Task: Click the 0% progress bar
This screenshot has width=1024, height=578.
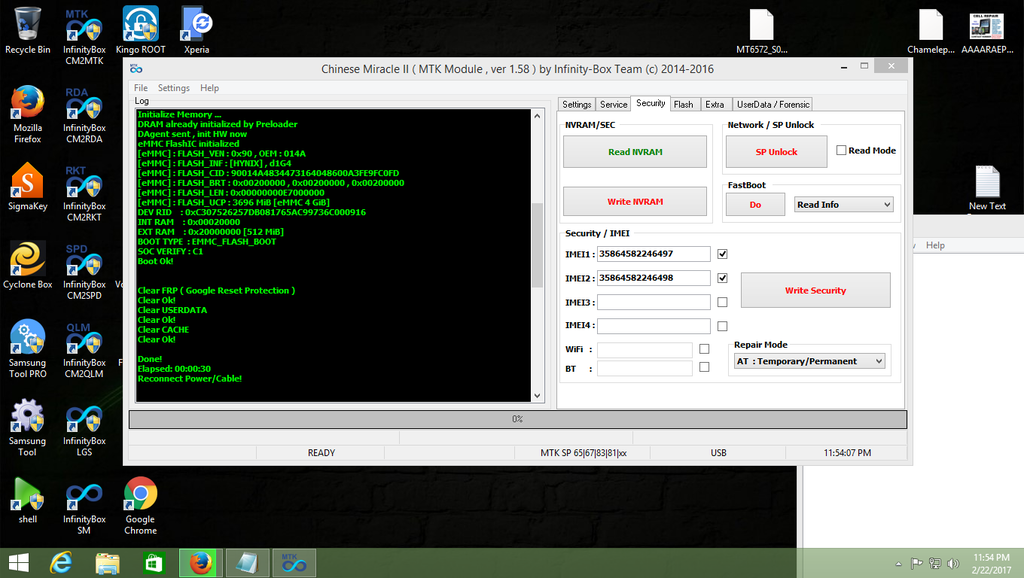Action: [517, 419]
